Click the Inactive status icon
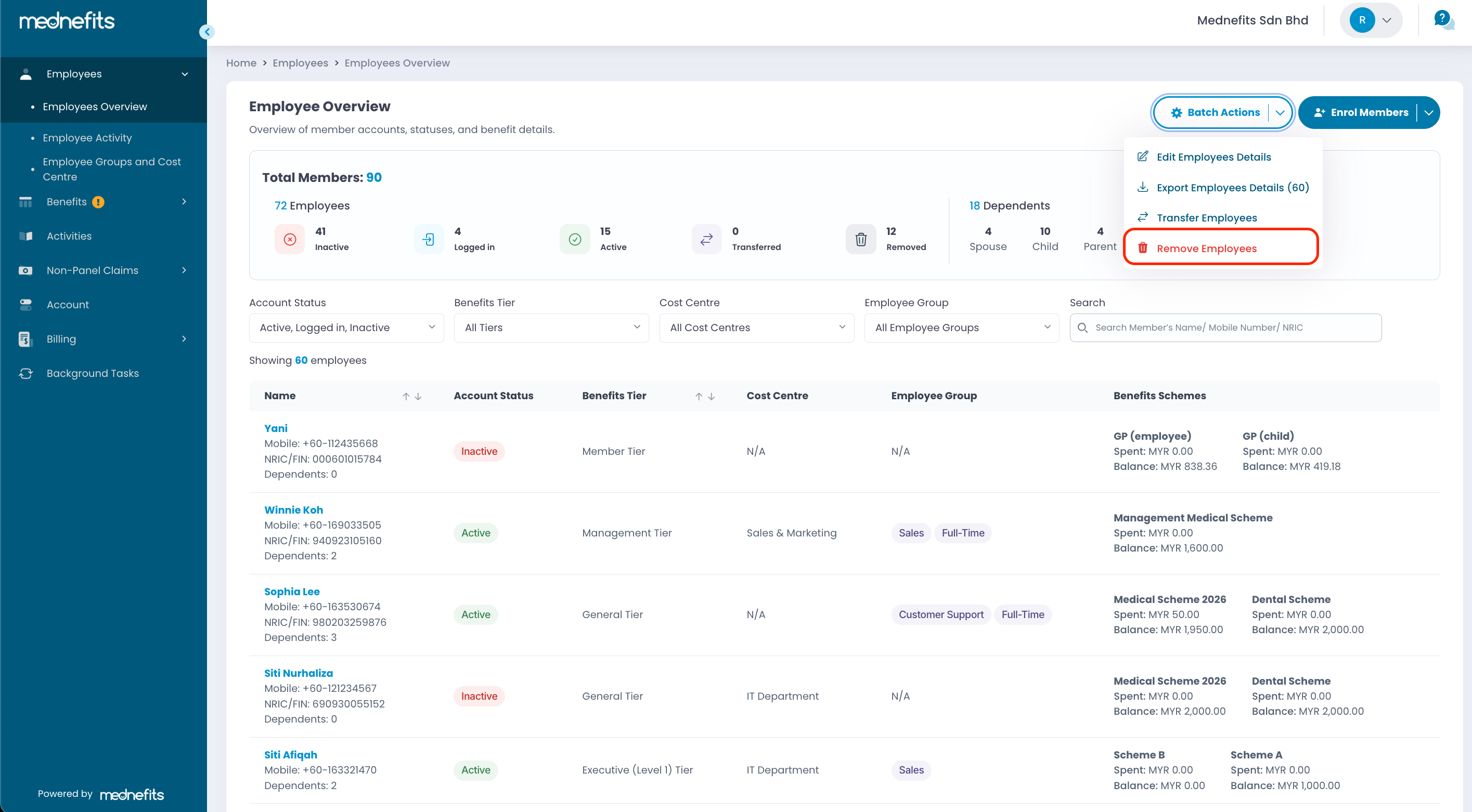Screen dimensions: 1472x812 290,239
